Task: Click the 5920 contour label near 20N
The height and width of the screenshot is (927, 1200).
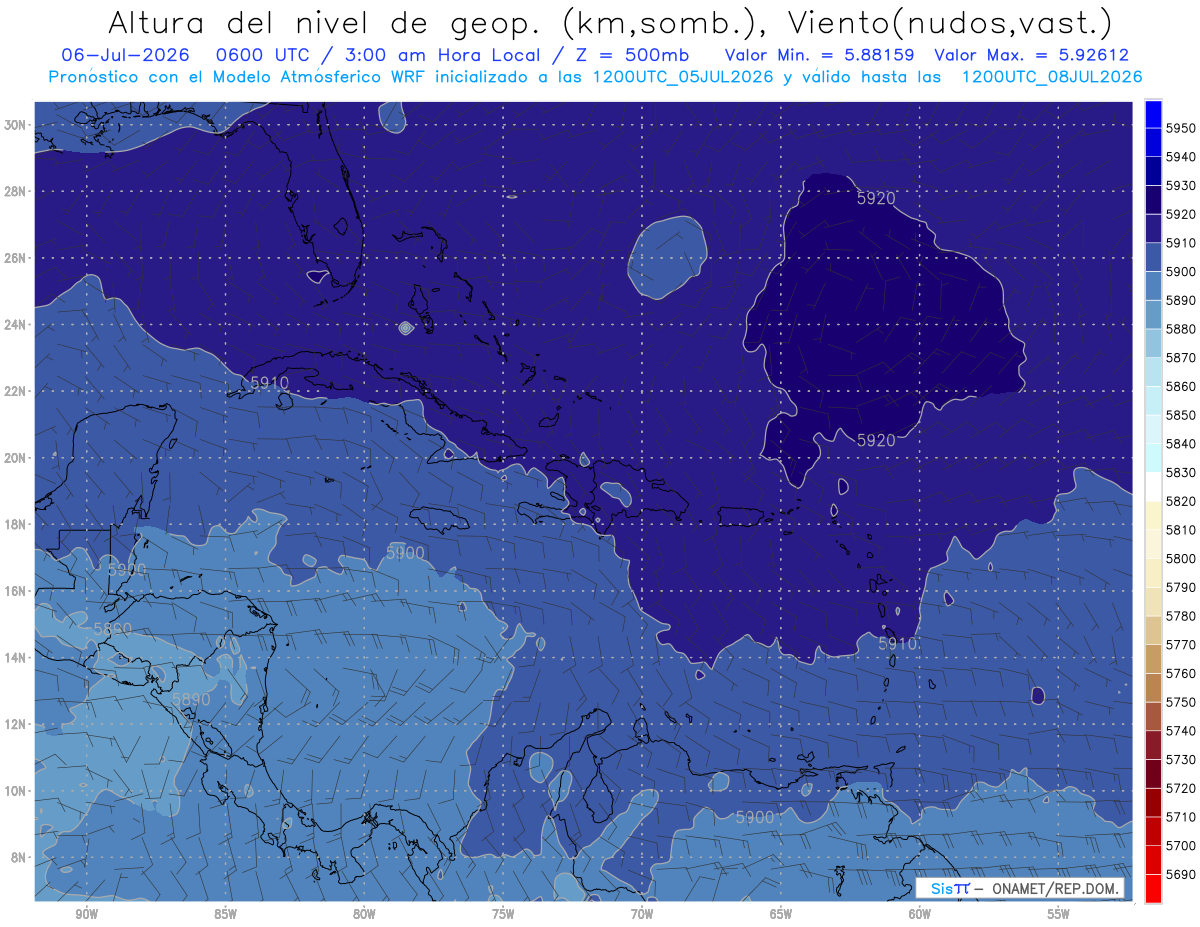Action: pyautogui.click(x=876, y=440)
